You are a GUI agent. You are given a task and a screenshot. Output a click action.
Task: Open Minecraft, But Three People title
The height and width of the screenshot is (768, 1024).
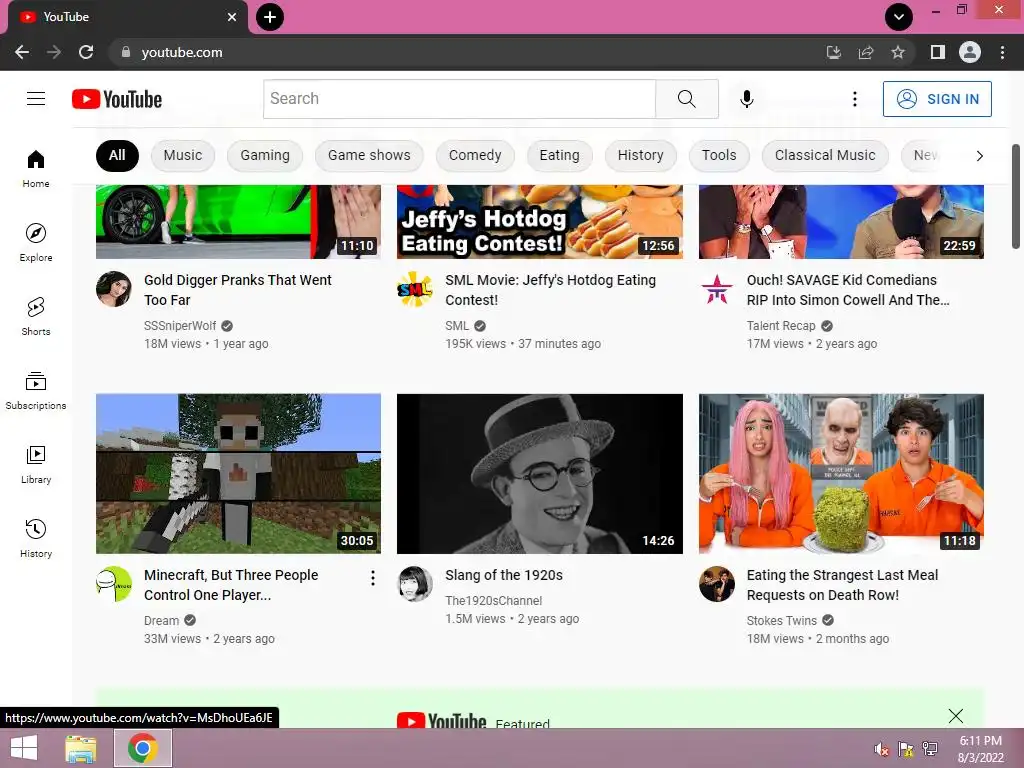click(x=231, y=585)
